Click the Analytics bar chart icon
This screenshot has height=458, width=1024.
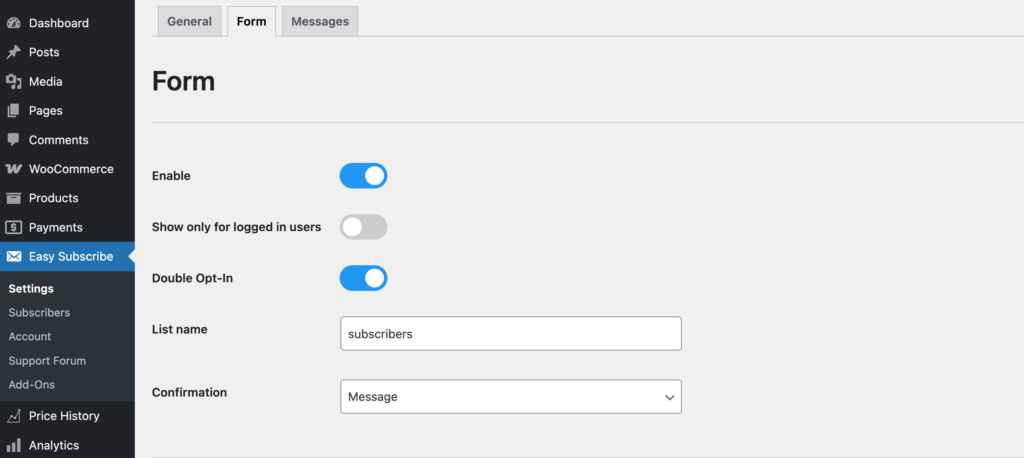pos(14,445)
